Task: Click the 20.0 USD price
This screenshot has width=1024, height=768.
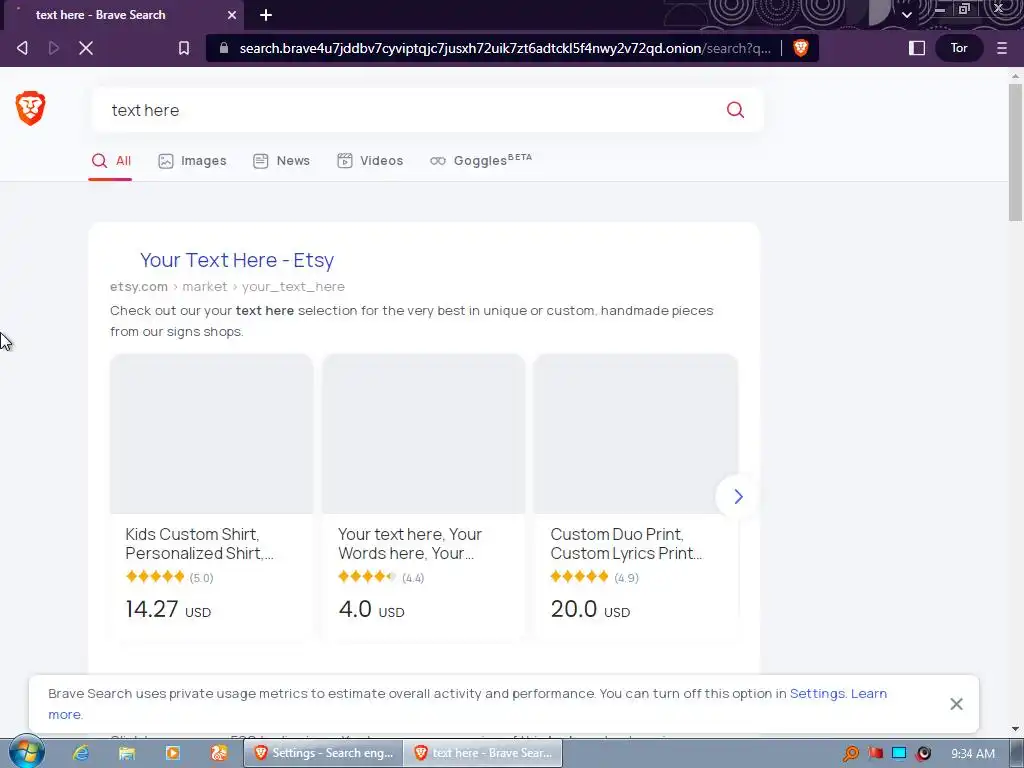Action: (590, 609)
